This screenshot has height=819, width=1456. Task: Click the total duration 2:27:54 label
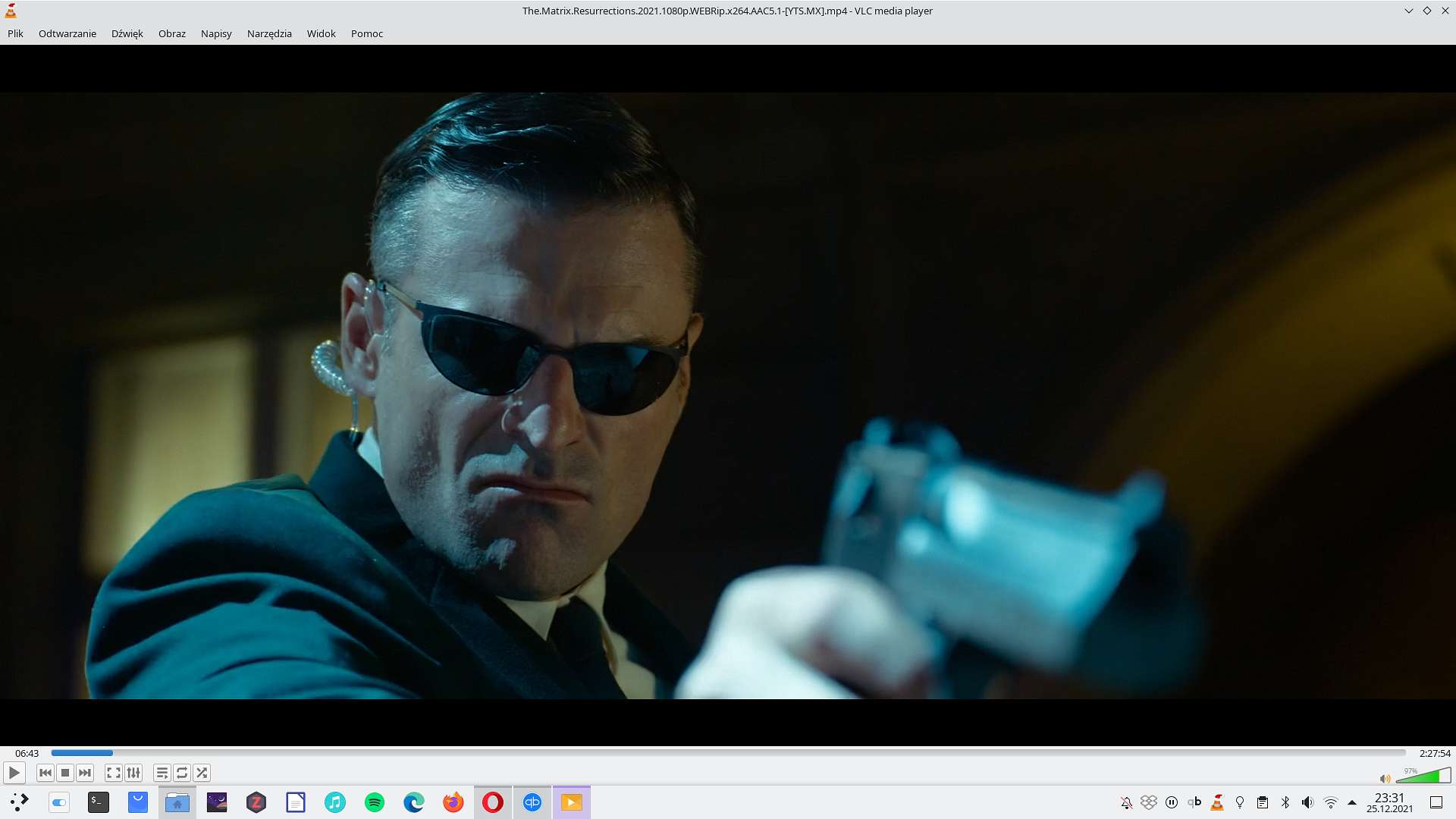(x=1435, y=753)
